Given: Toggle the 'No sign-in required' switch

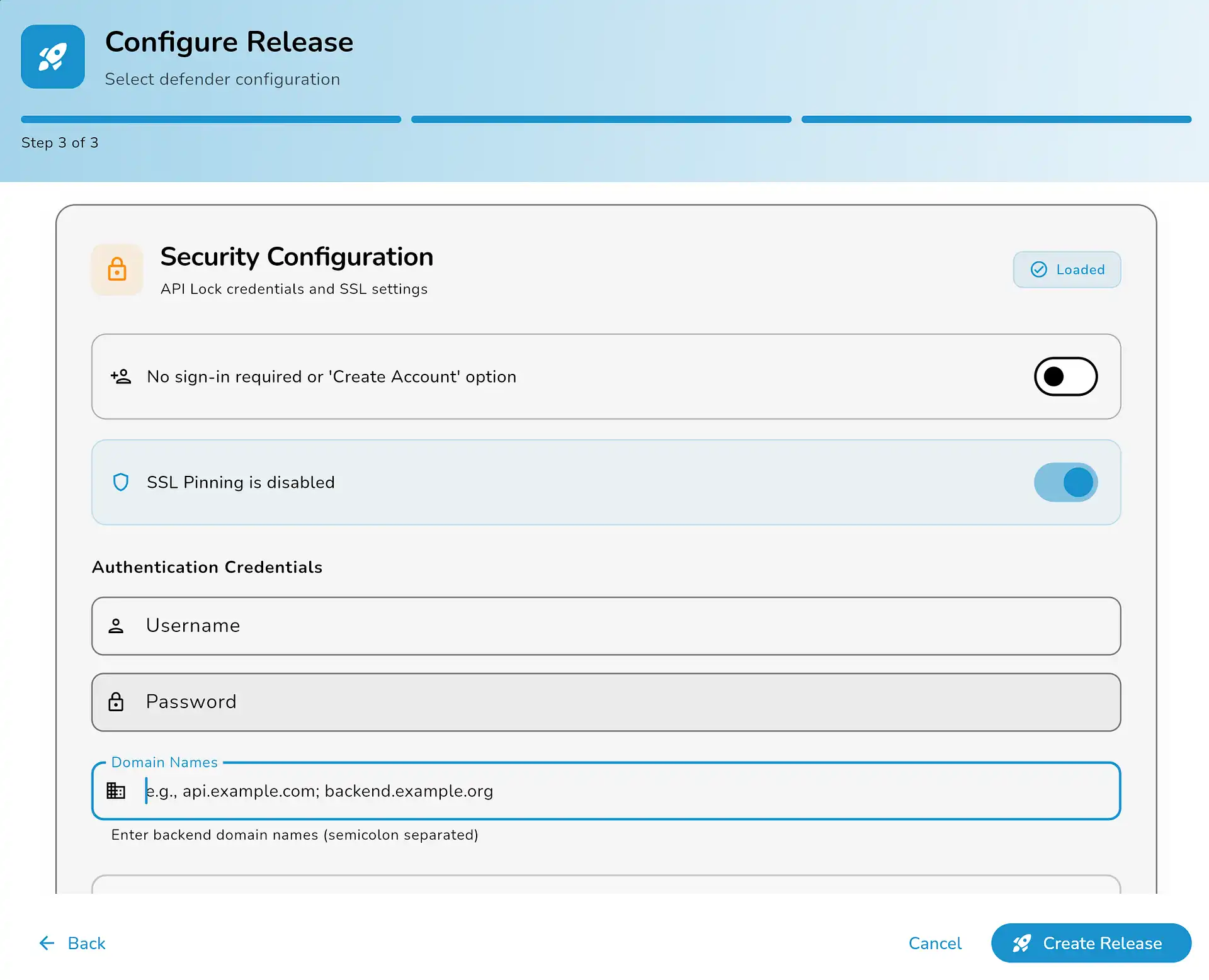Looking at the screenshot, I should coord(1065,376).
